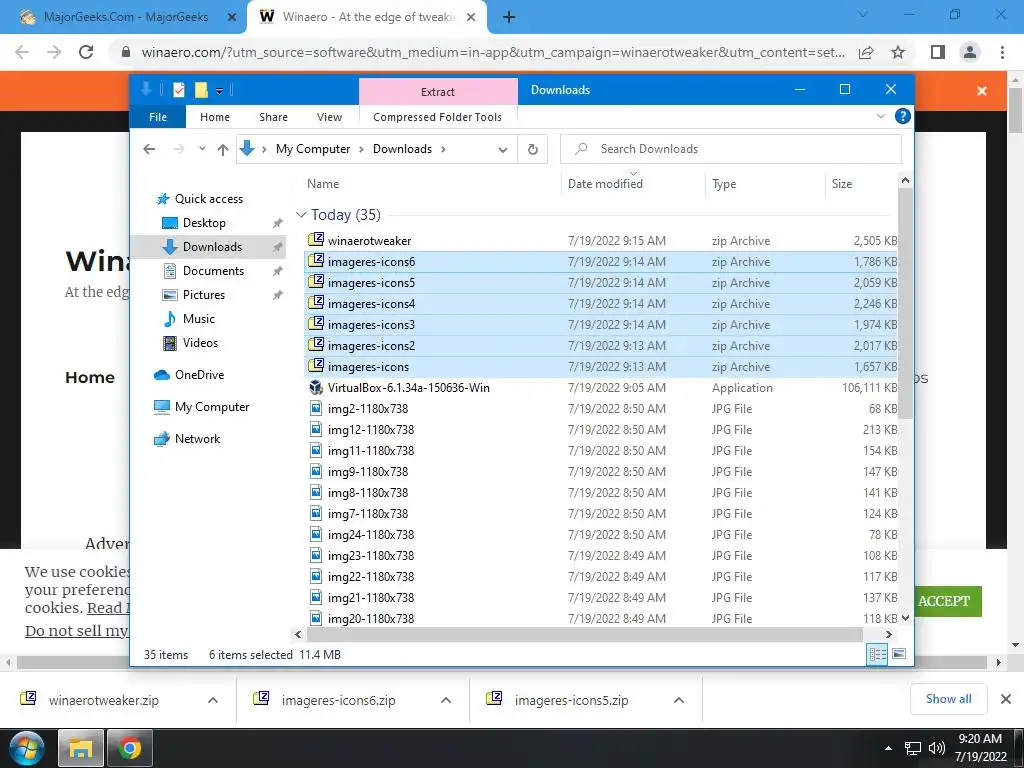Screen dimensions: 1024x768
Task: Toggle the Chrome side panel icon
Action: [x=938, y=52]
